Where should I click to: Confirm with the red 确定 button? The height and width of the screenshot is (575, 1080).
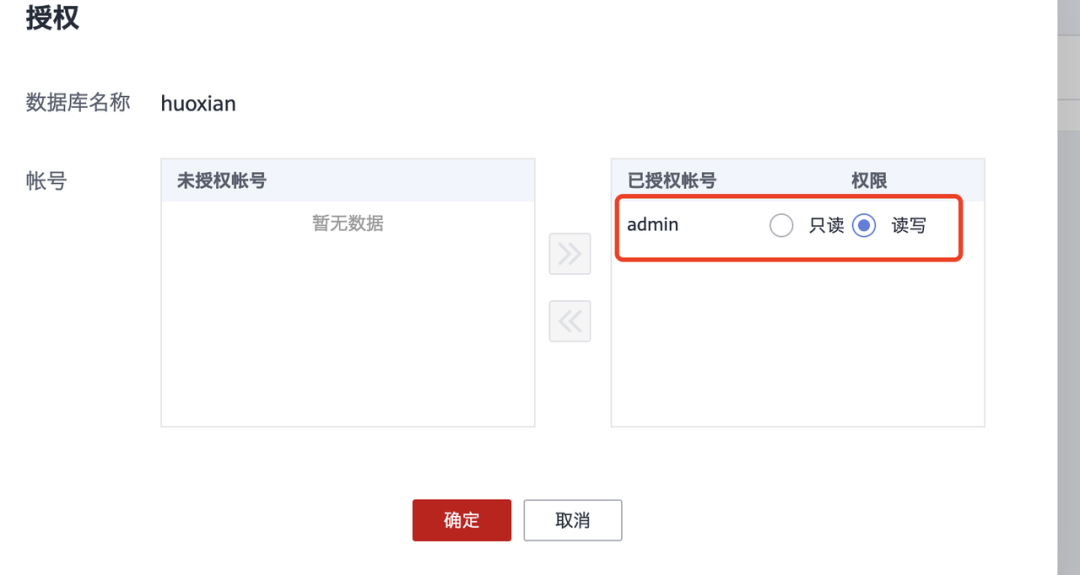[461, 520]
